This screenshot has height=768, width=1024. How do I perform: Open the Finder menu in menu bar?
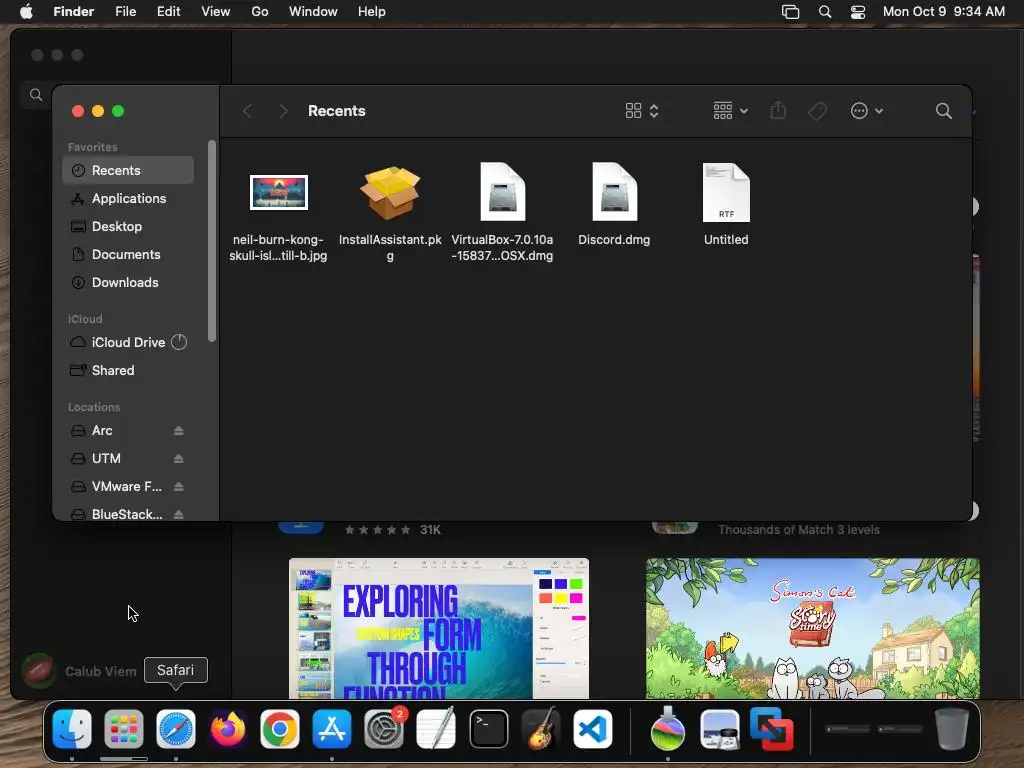coord(73,12)
